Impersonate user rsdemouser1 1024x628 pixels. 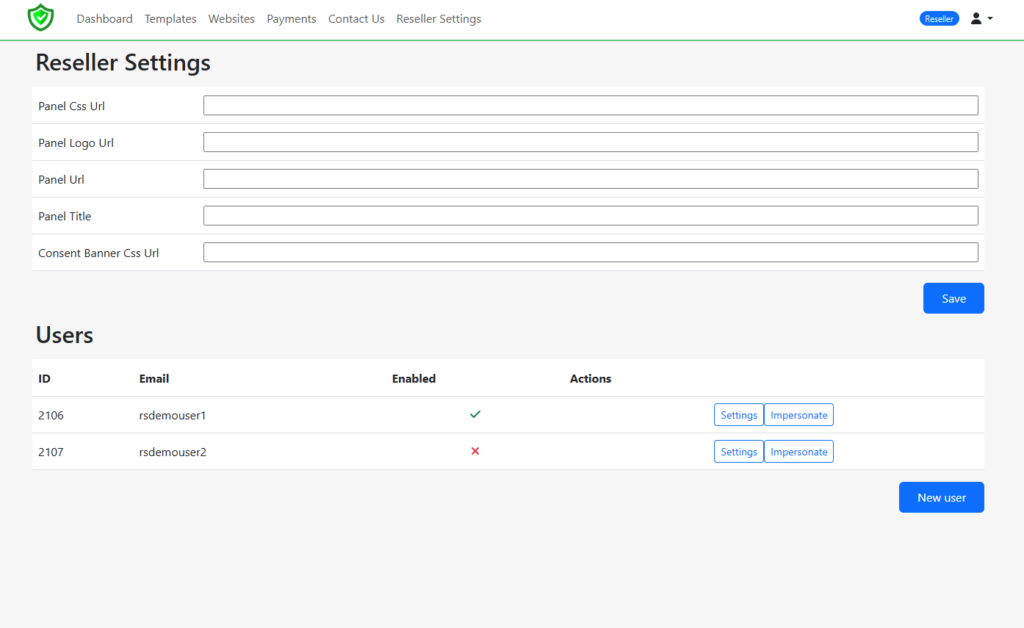[x=799, y=415]
